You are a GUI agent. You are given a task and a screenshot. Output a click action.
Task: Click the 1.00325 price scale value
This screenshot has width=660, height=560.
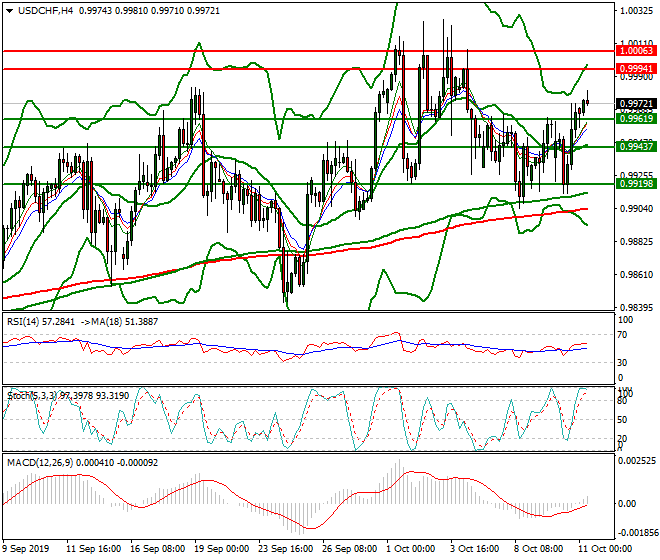[637, 11]
